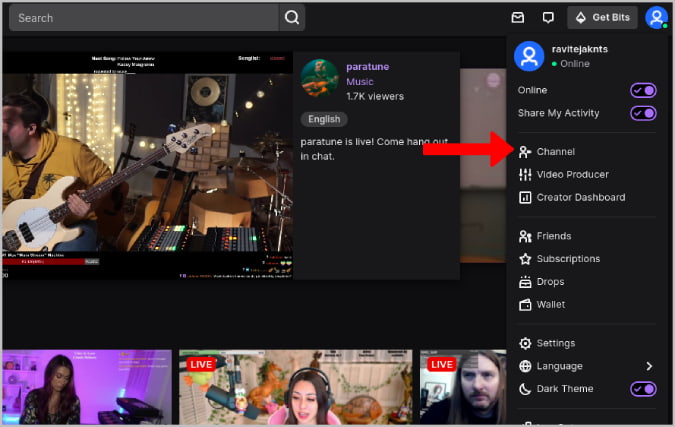Open the purple-lit stream thumbnail
Viewport: 675px width, 427px height.
tap(87, 387)
